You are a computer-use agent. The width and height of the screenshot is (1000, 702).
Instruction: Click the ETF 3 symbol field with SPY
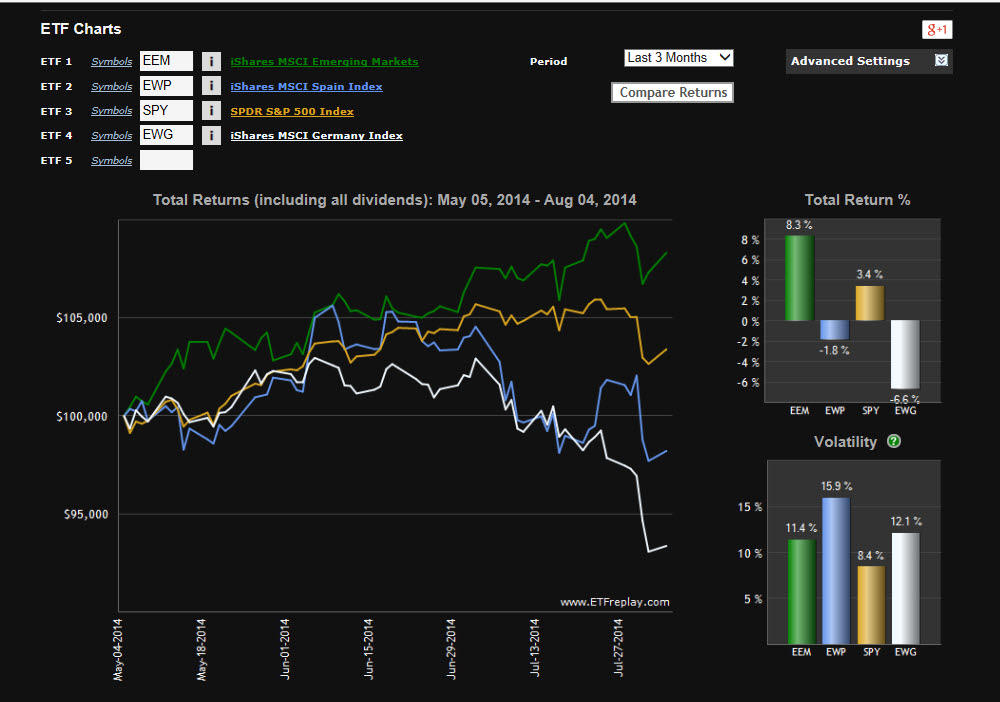[x=166, y=111]
